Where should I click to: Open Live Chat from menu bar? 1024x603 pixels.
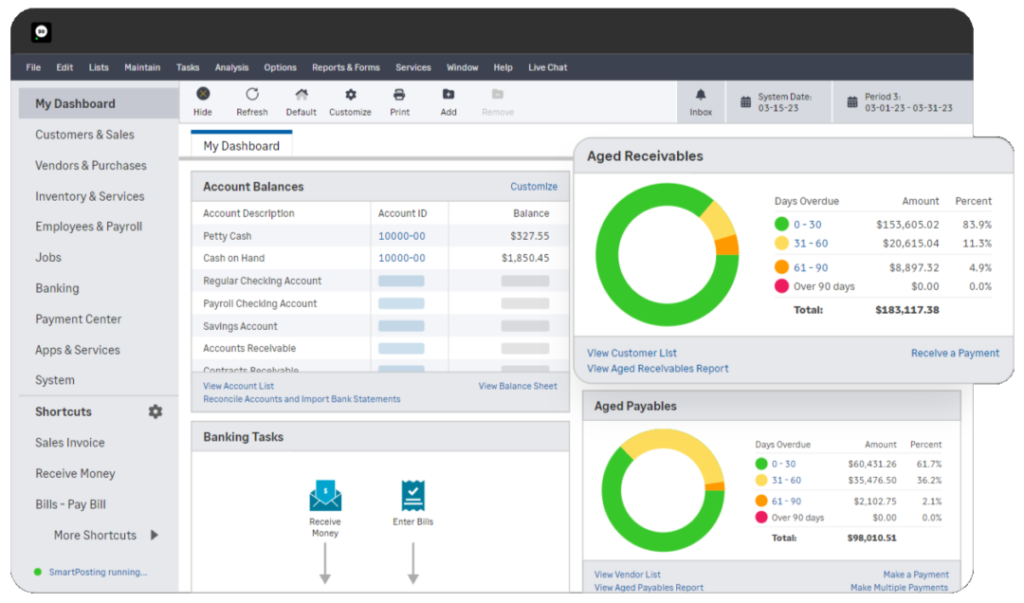coord(548,67)
